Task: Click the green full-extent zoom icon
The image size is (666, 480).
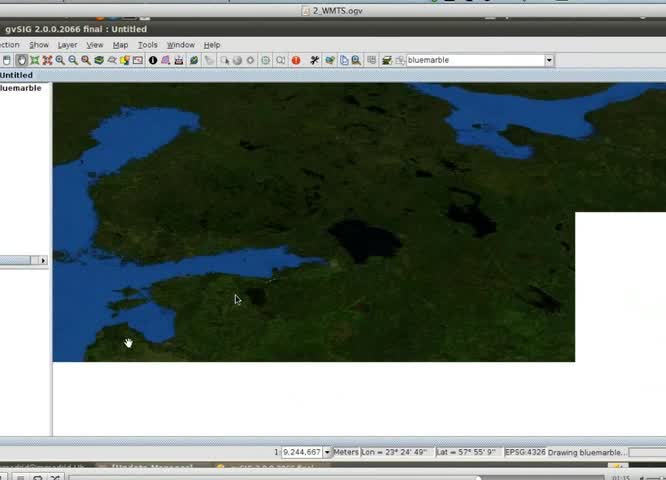Action: (34, 60)
